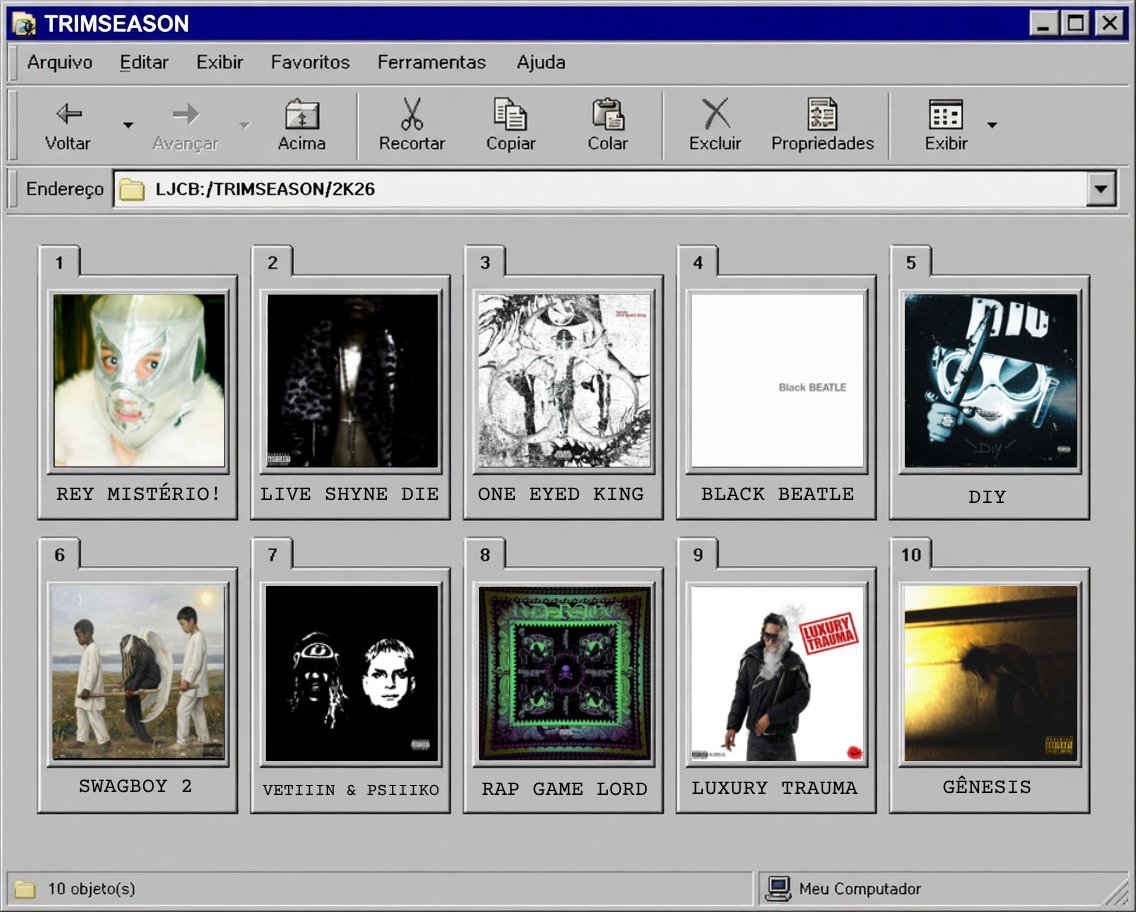Open the Arquivo menu
This screenshot has height=912, width=1136.
(x=59, y=62)
